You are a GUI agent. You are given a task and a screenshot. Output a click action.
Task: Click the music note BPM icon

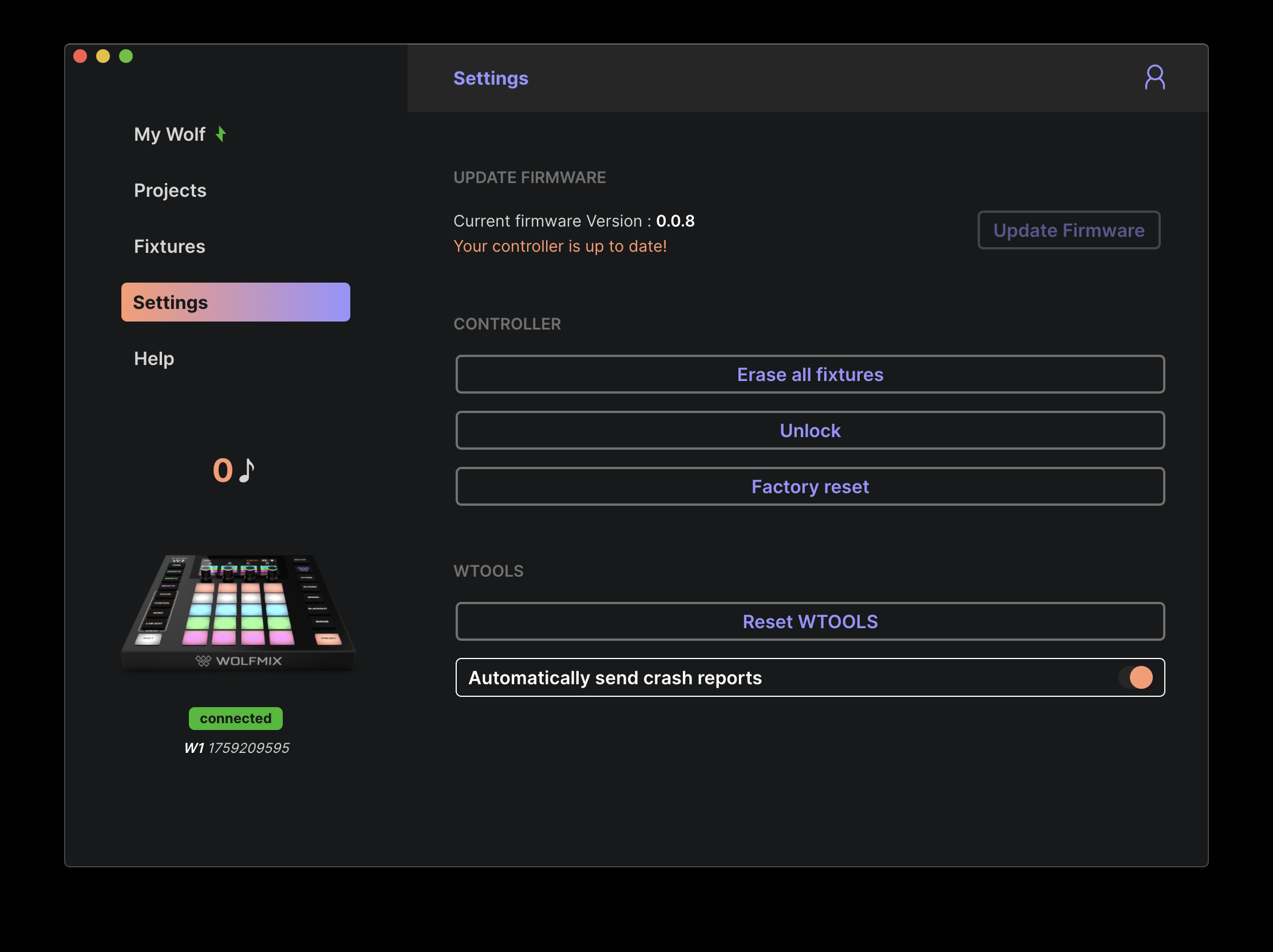click(247, 470)
